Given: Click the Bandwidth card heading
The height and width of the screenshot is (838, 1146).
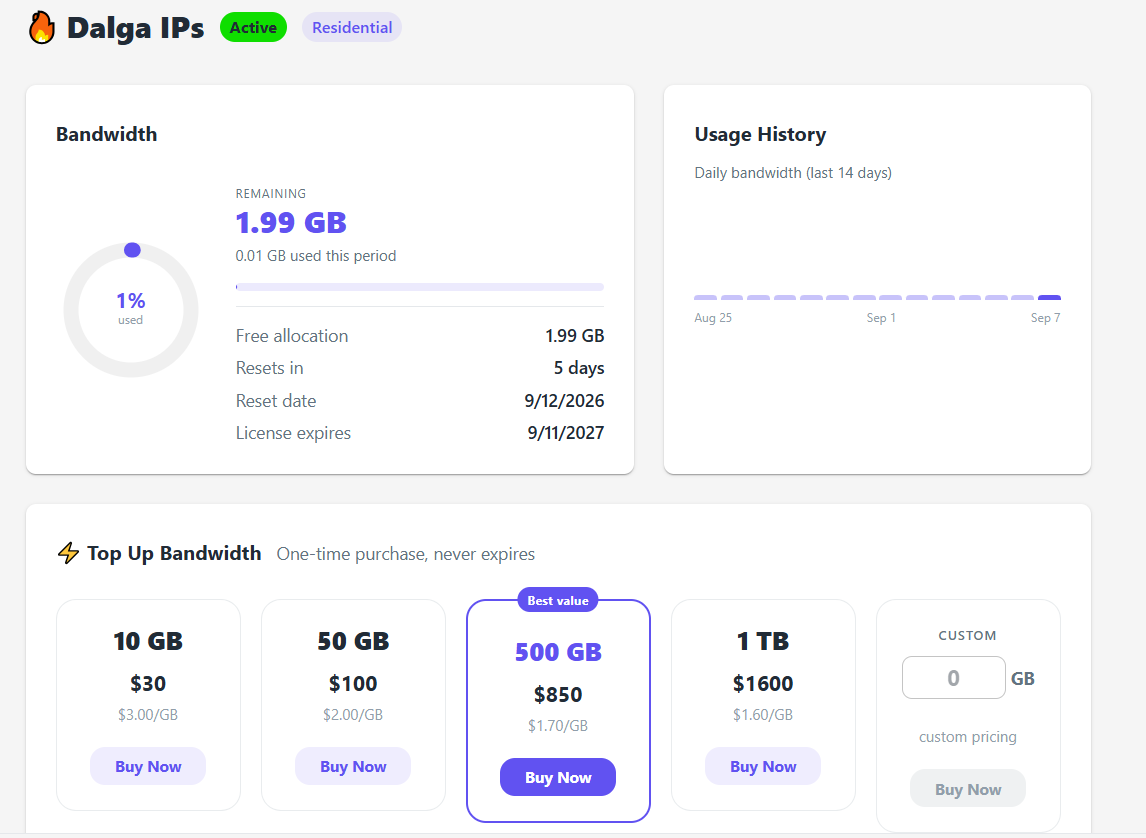Looking at the screenshot, I should tap(107, 134).
